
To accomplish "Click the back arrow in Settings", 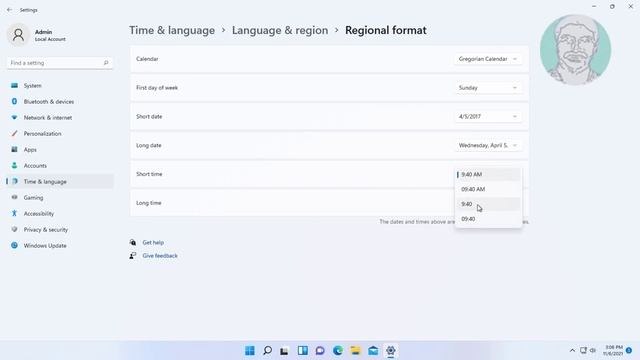I will [9, 10].
